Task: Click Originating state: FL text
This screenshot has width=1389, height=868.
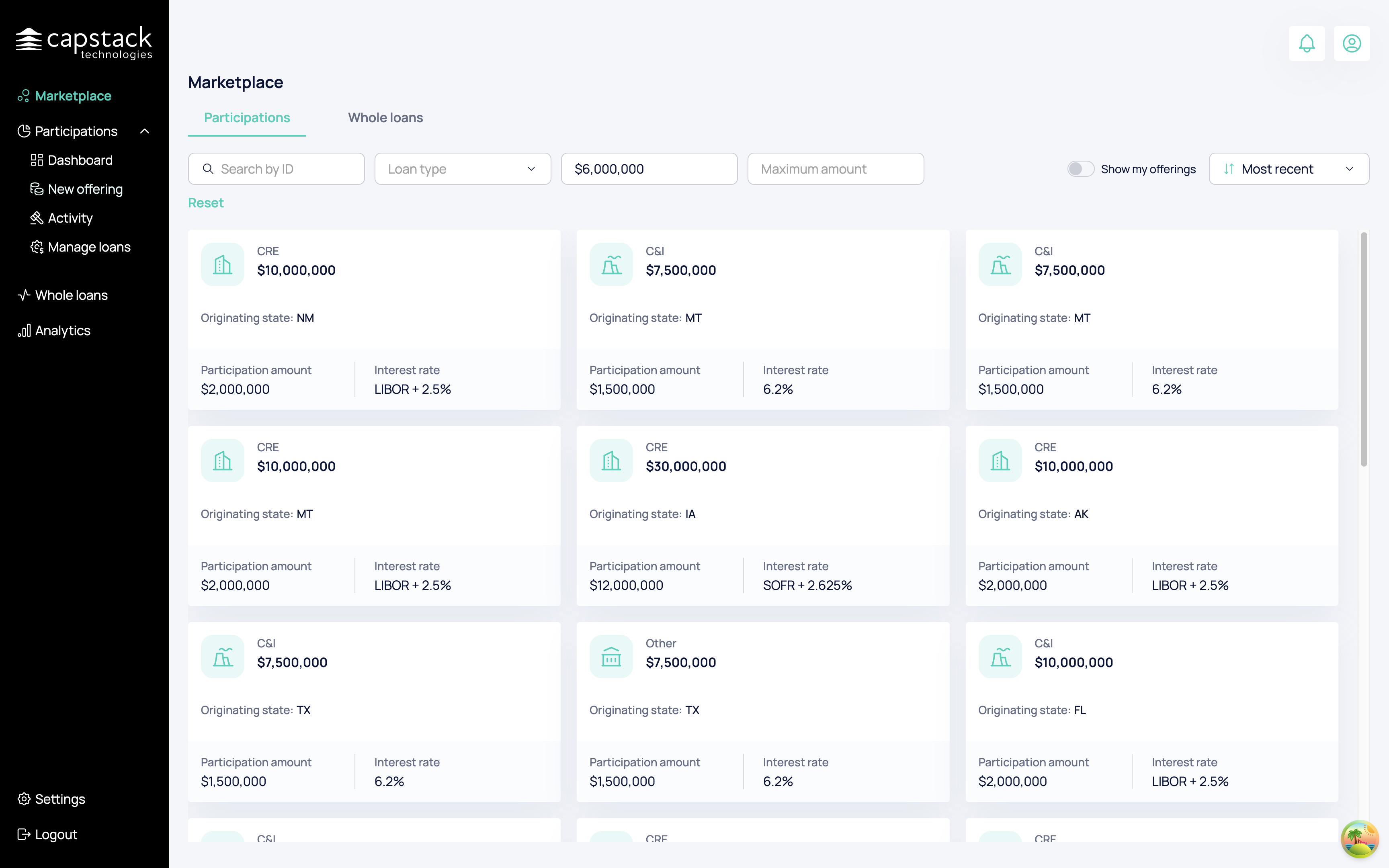Action: click(1032, 710)
